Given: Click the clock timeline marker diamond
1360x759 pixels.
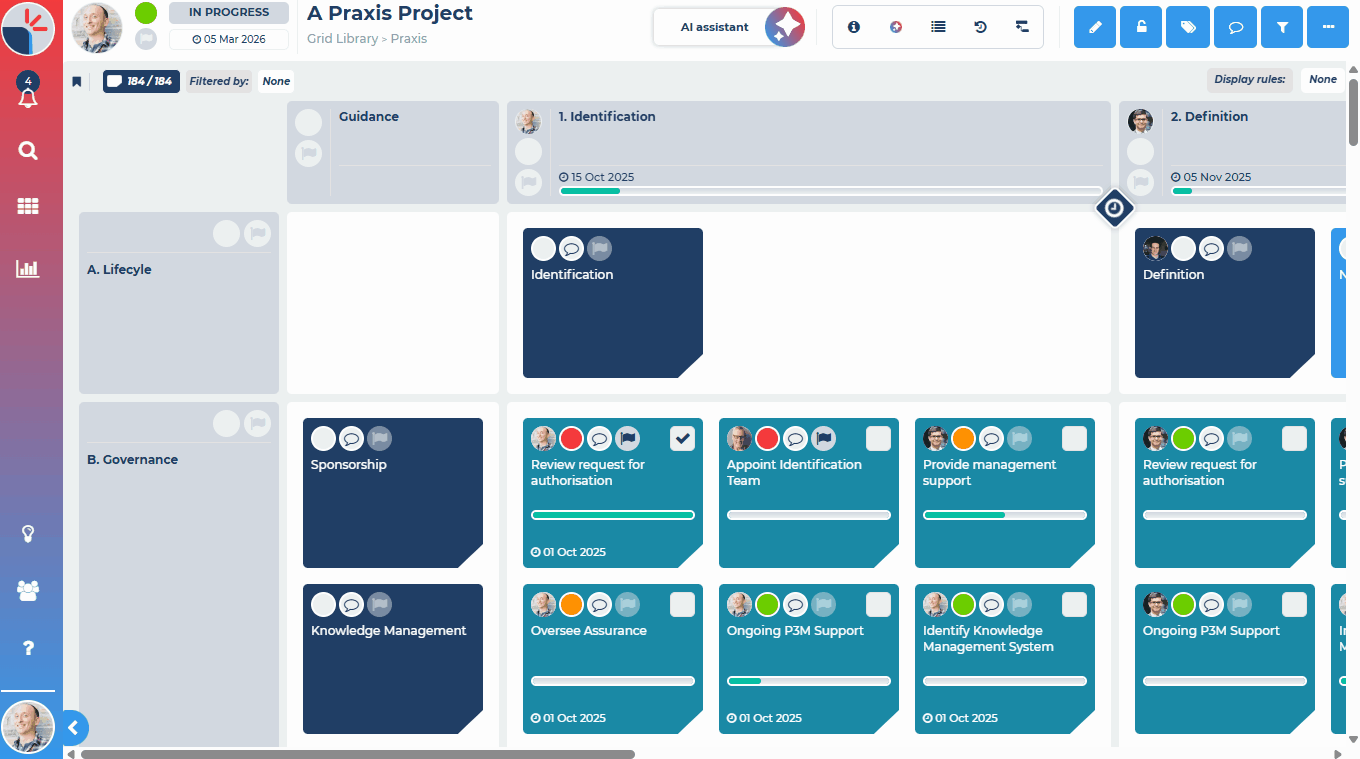Looking at the screenshot, I should [x=1115, y=209].
